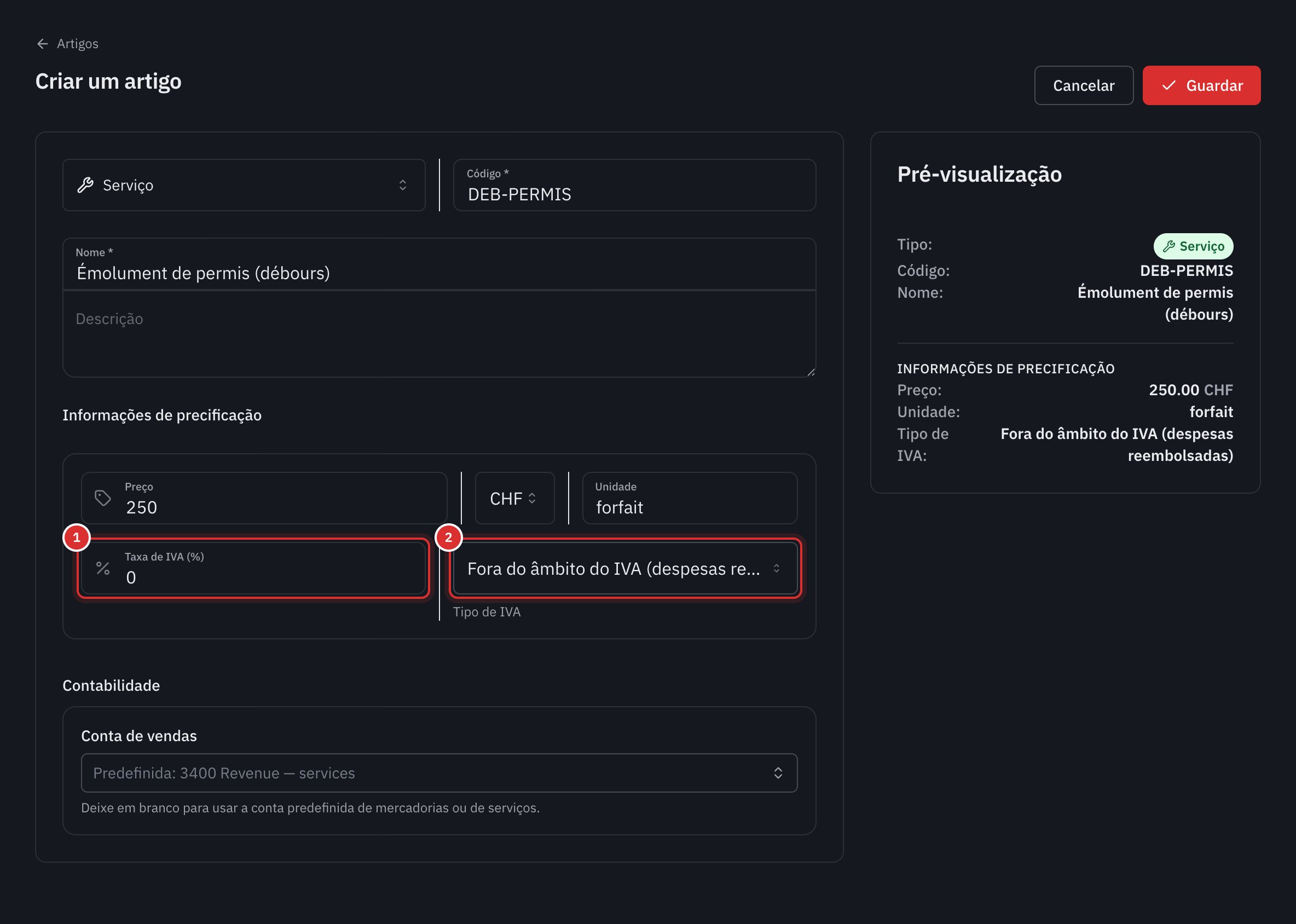Open the Tipo de IVA dropdown

tap(625, 568)
